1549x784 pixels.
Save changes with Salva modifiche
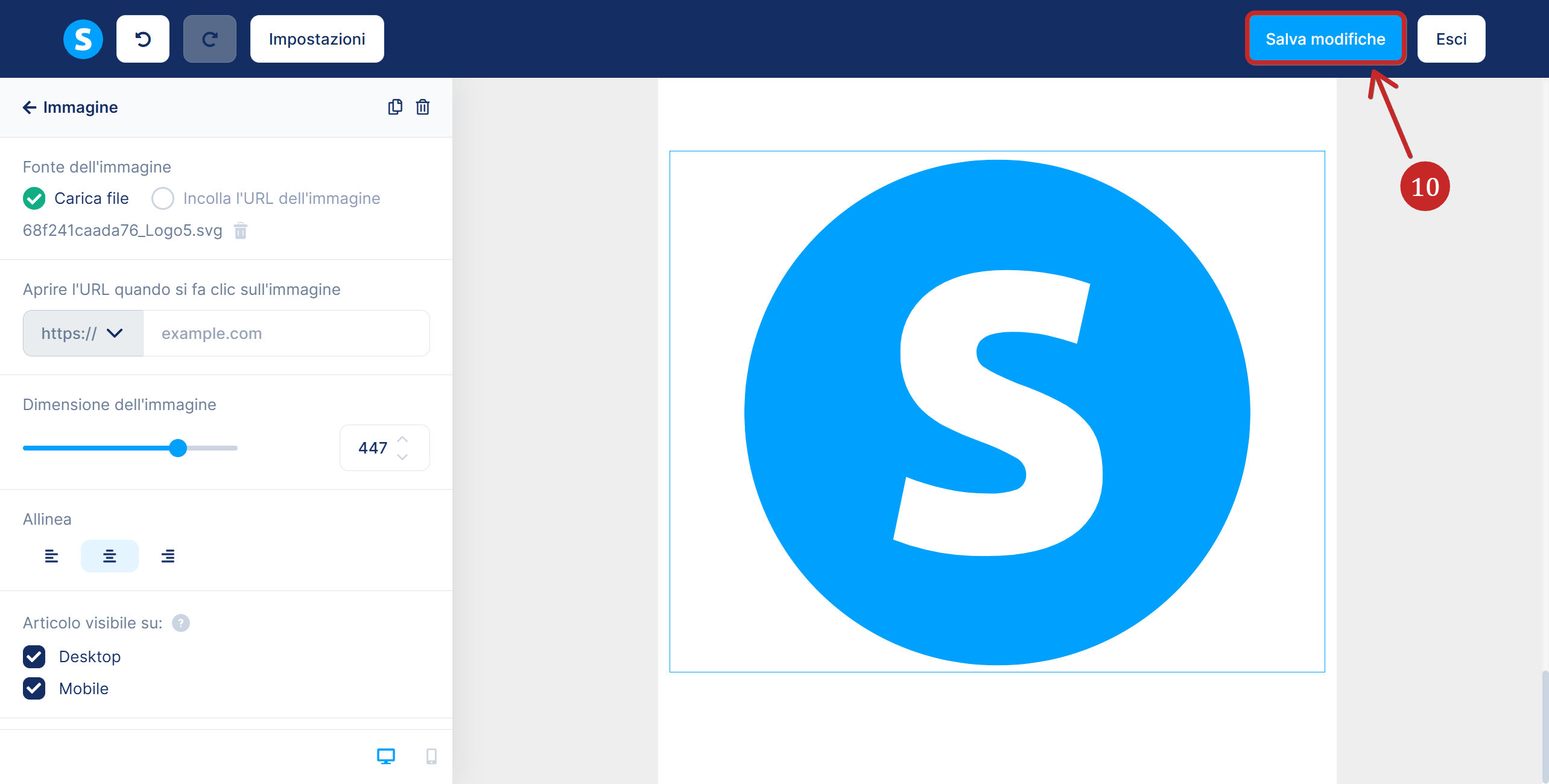[x=1325, y=39]
